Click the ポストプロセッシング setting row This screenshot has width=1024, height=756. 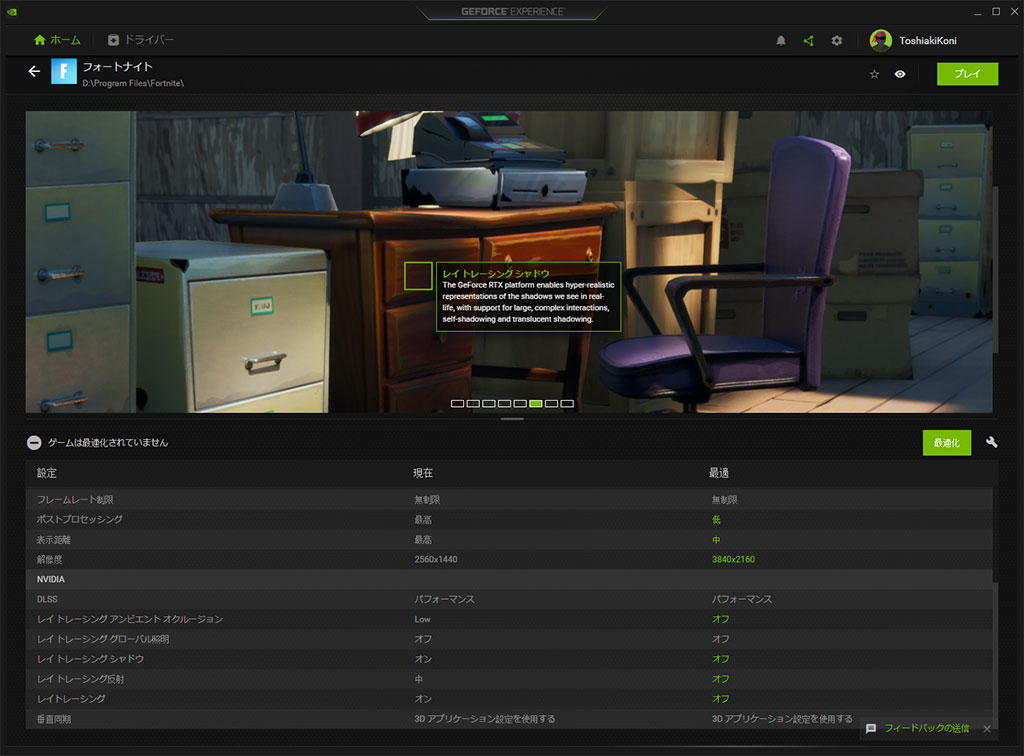509,520
